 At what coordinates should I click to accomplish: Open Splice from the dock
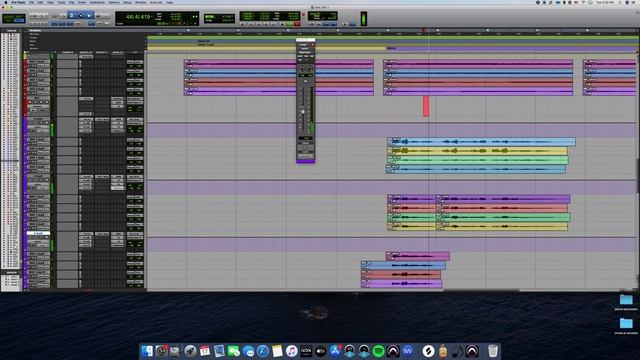coord(428,351)
